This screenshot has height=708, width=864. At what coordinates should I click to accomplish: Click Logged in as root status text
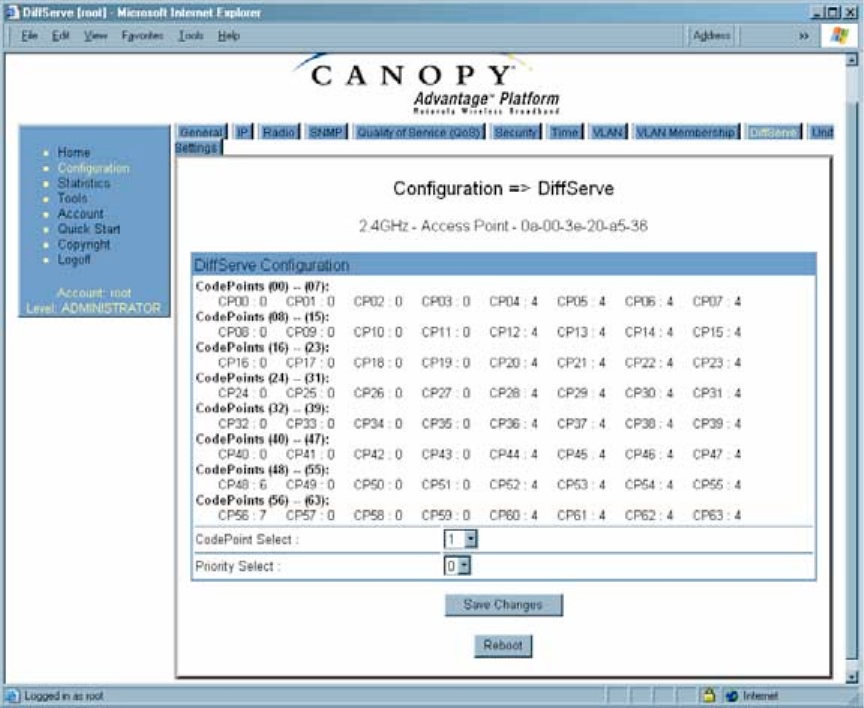tap(63, 696)
